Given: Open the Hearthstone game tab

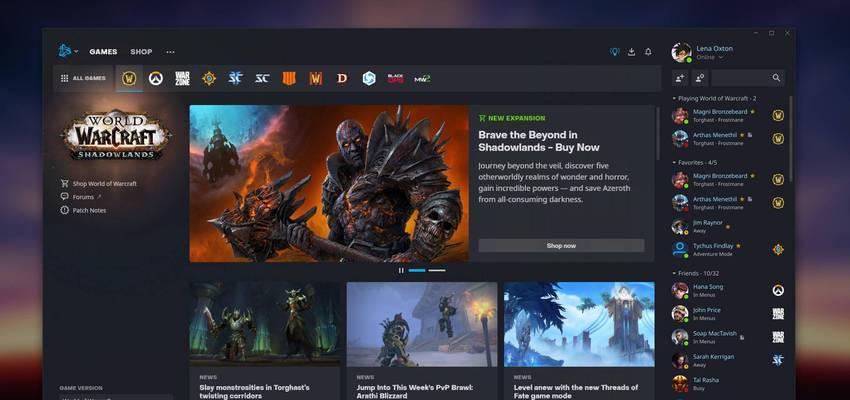Looking at the screenshot, I should click(x=209, y=79).
